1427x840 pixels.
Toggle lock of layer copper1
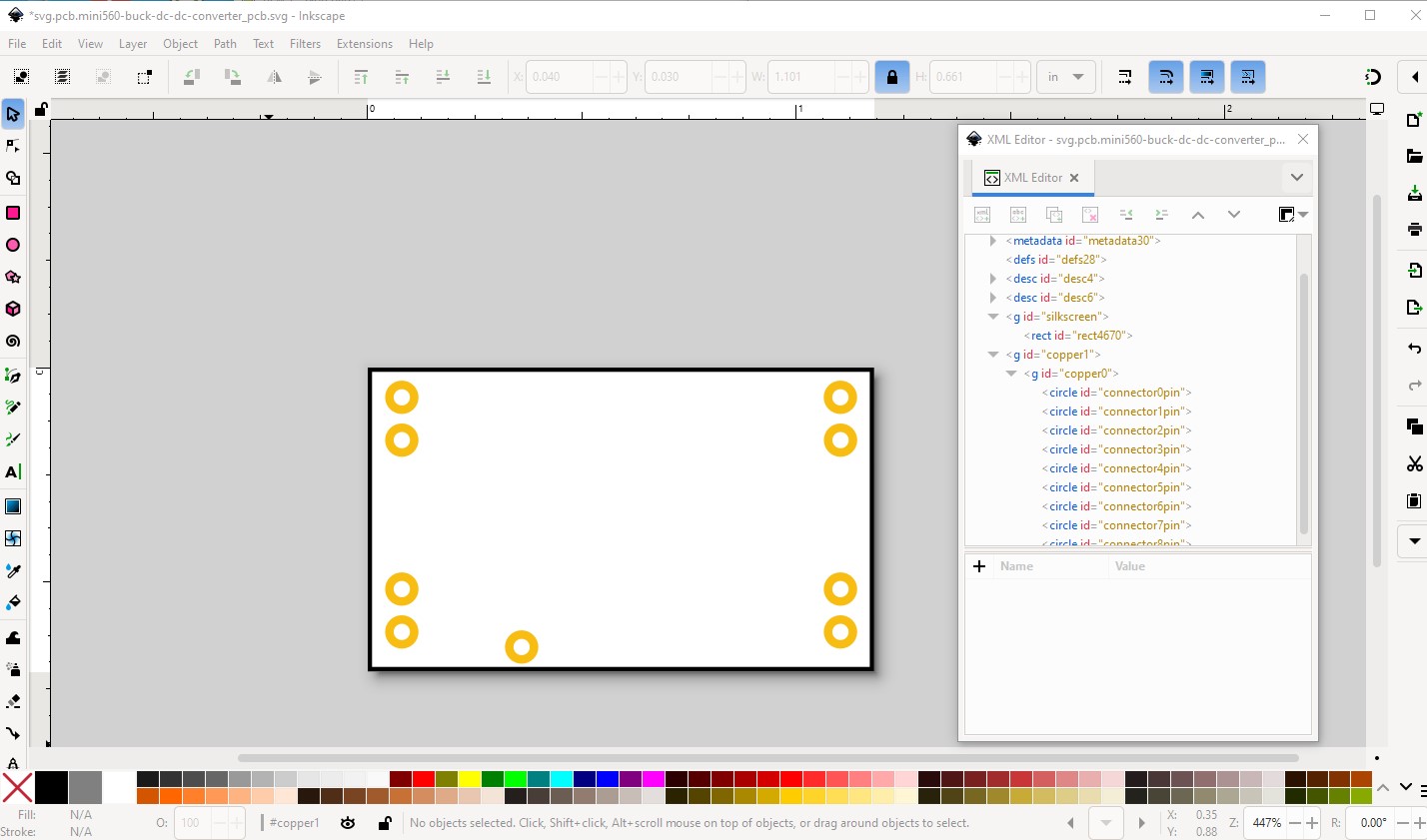click(385, 823)
